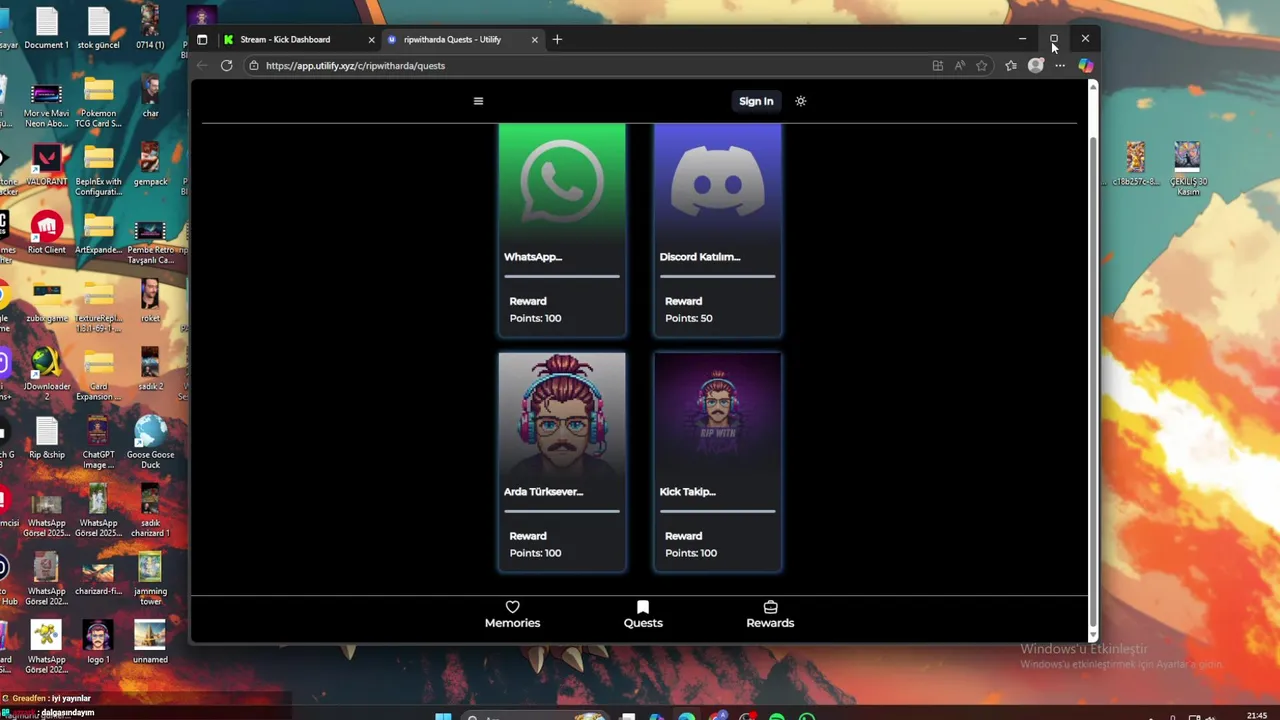Select Document 1 desktop file
Screen dimensions: 1280x720
(46, 29)
